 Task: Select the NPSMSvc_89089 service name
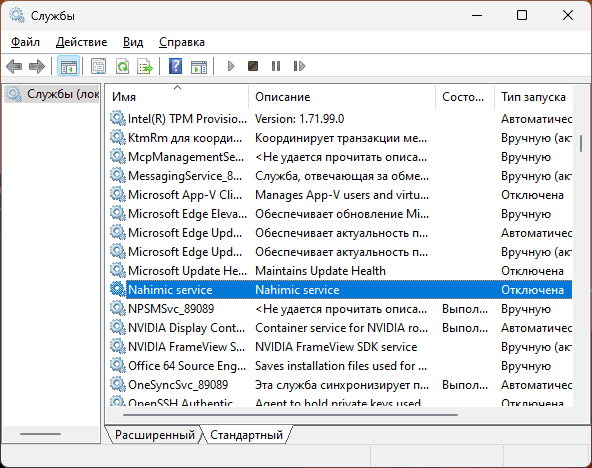point(171,309)
